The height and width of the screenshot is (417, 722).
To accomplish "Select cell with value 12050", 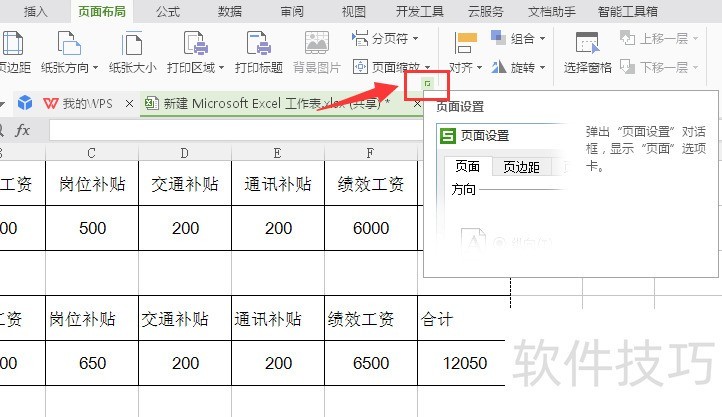I will (x=462, y=363).
